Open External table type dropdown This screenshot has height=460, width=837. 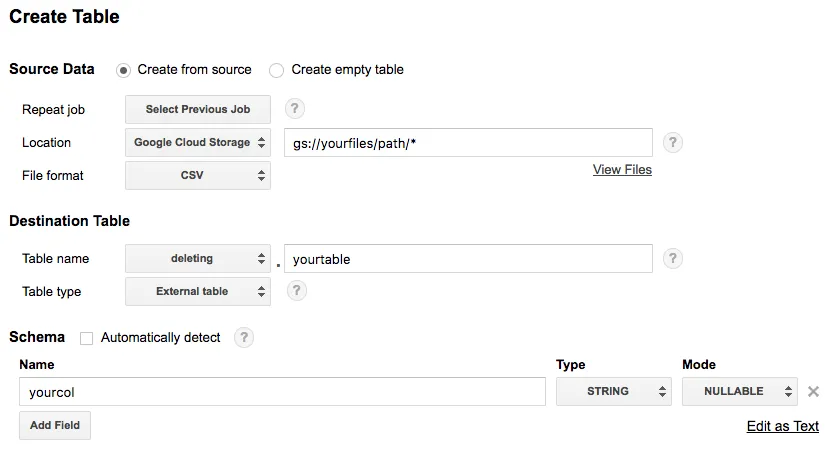[x=198, y=291]
